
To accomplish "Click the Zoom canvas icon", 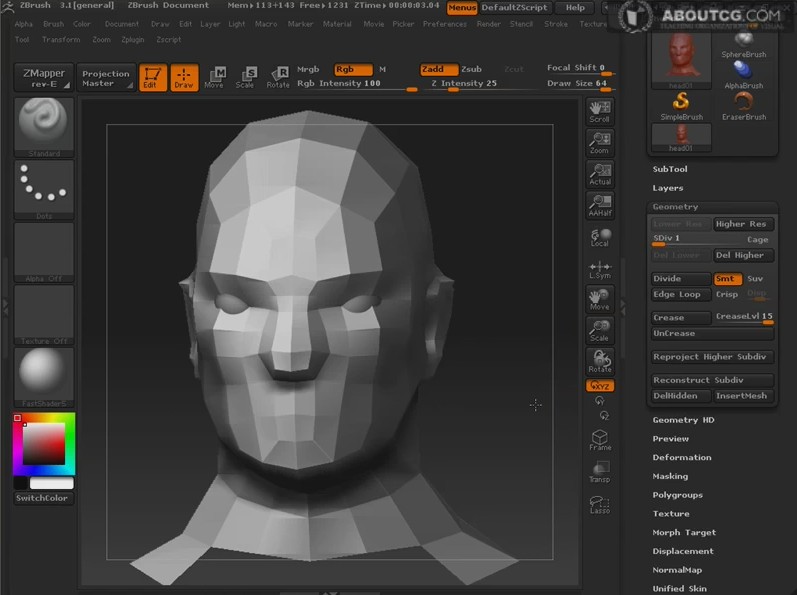I will 600,143.
